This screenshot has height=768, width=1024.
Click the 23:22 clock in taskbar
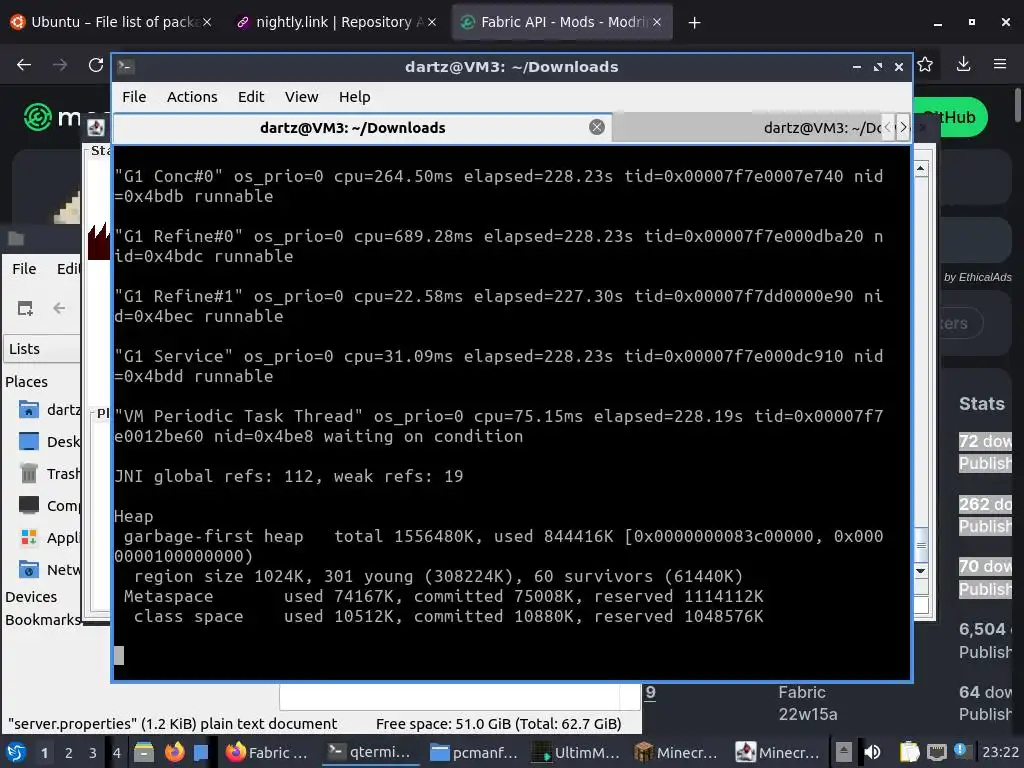[x=1000, y=752]
